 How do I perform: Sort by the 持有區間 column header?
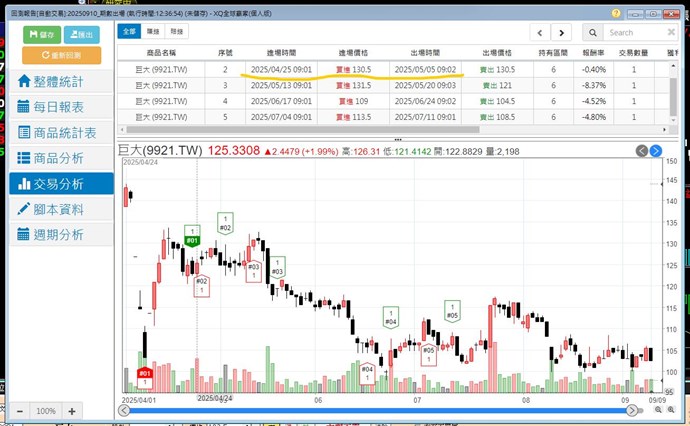pyautogui.click(x=553, y=53)
